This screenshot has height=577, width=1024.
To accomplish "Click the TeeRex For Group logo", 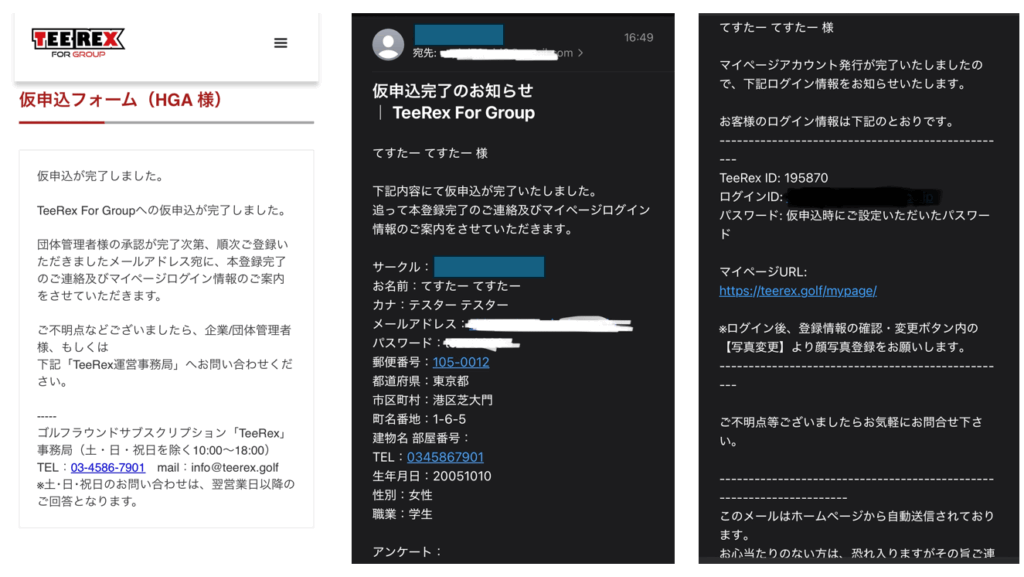I will coord(78,42).
